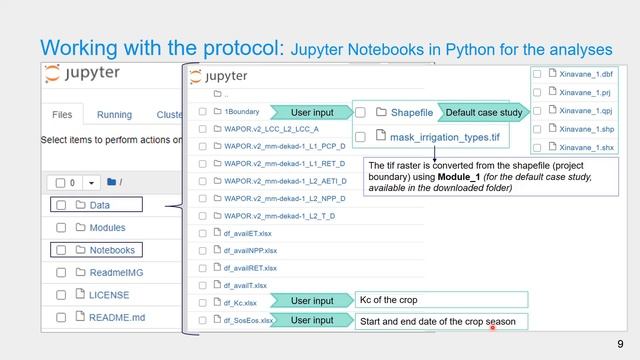Click the folder icon beside WAPOR.v2_mm-dekad-1_L1_RET_D
Image resolution: width=640 pixels, height=360 pixels.
pyautogui.click(x=218, y=163)
